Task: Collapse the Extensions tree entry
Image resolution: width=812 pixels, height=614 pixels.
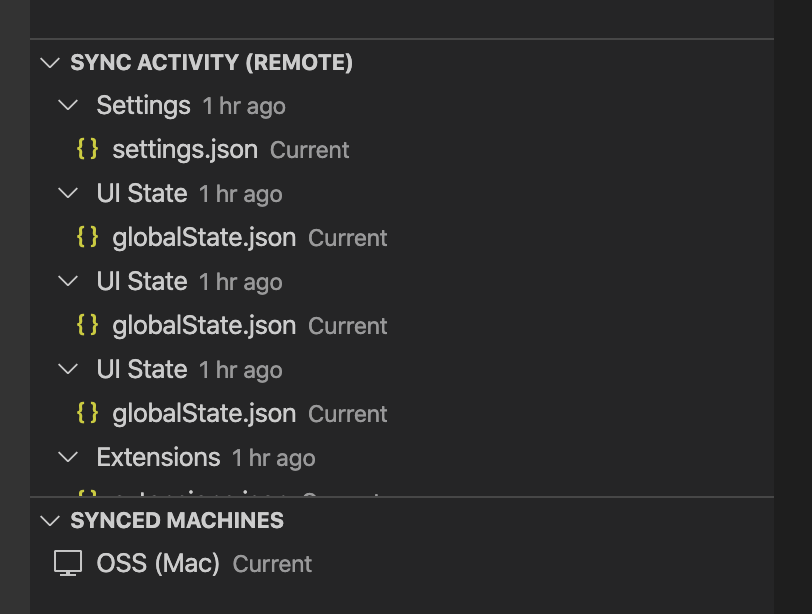Action: point(68,457)
